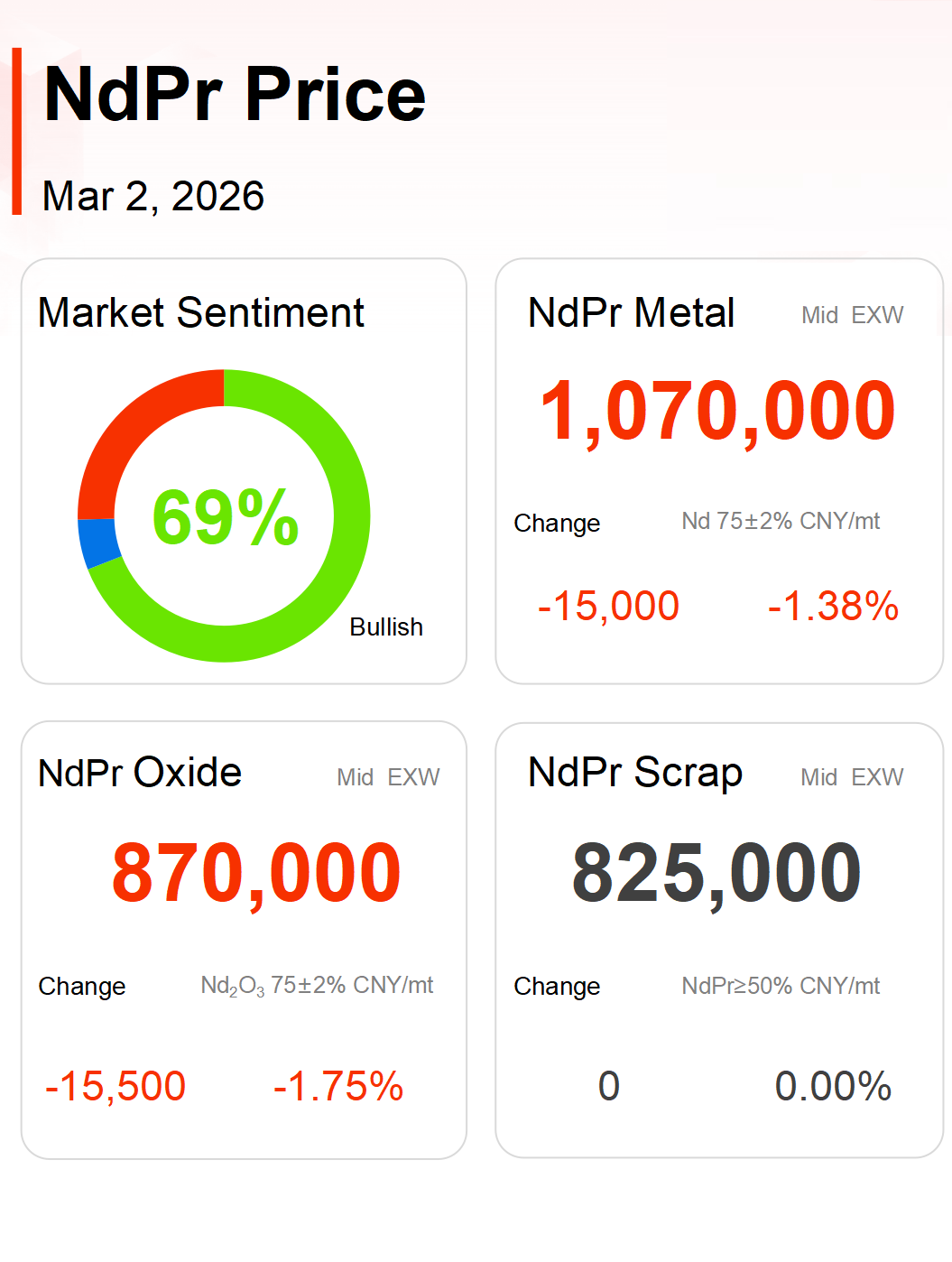952x1262 pixels.
Task: Click the Nd2O3 75±2% CNY/mt specification
Action: (x=317, y=986)
